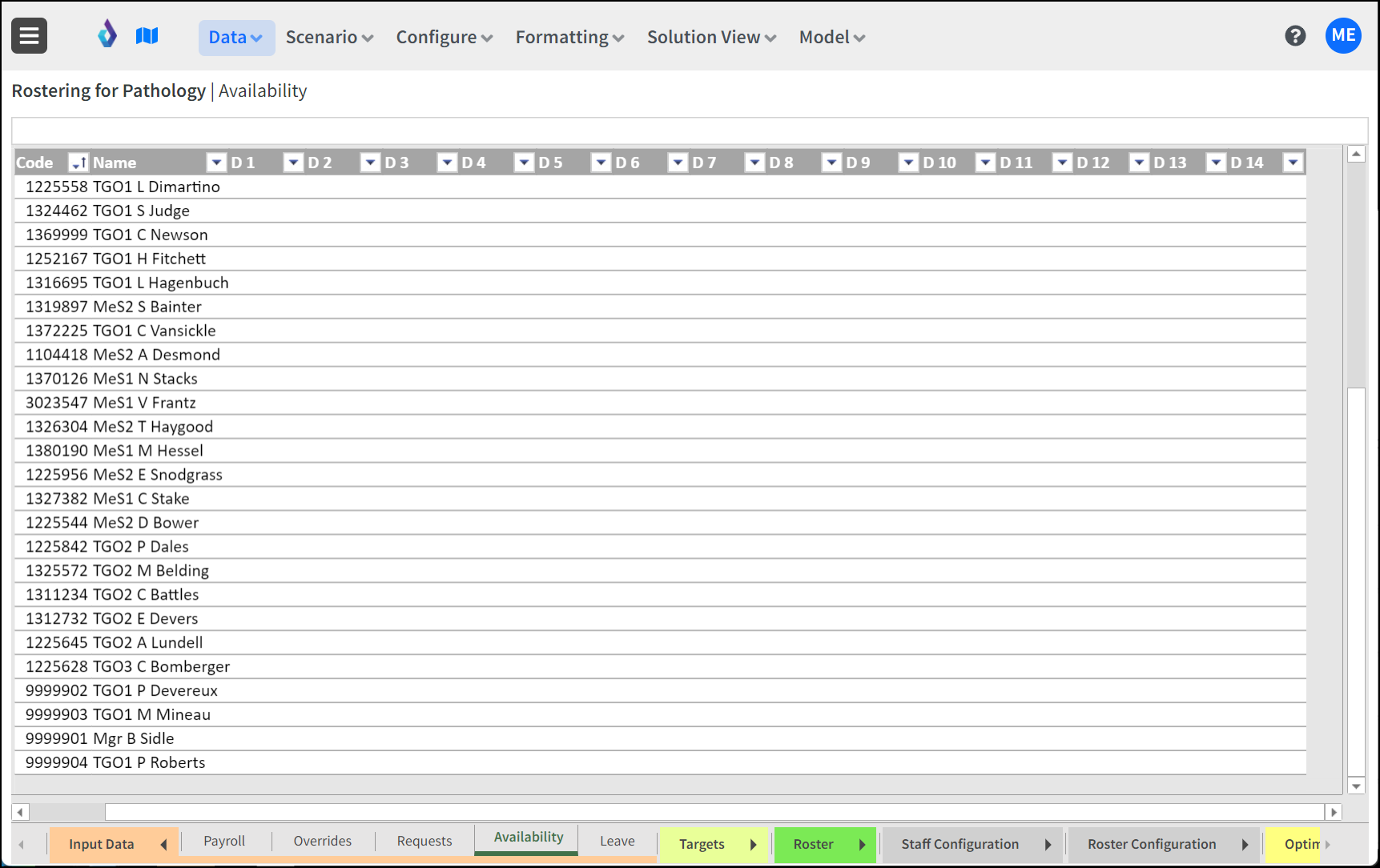This screenshot has width=1380, height=868.
Task: Select row 9999901 Mgr B Sidle
Action: coord(660,738)
